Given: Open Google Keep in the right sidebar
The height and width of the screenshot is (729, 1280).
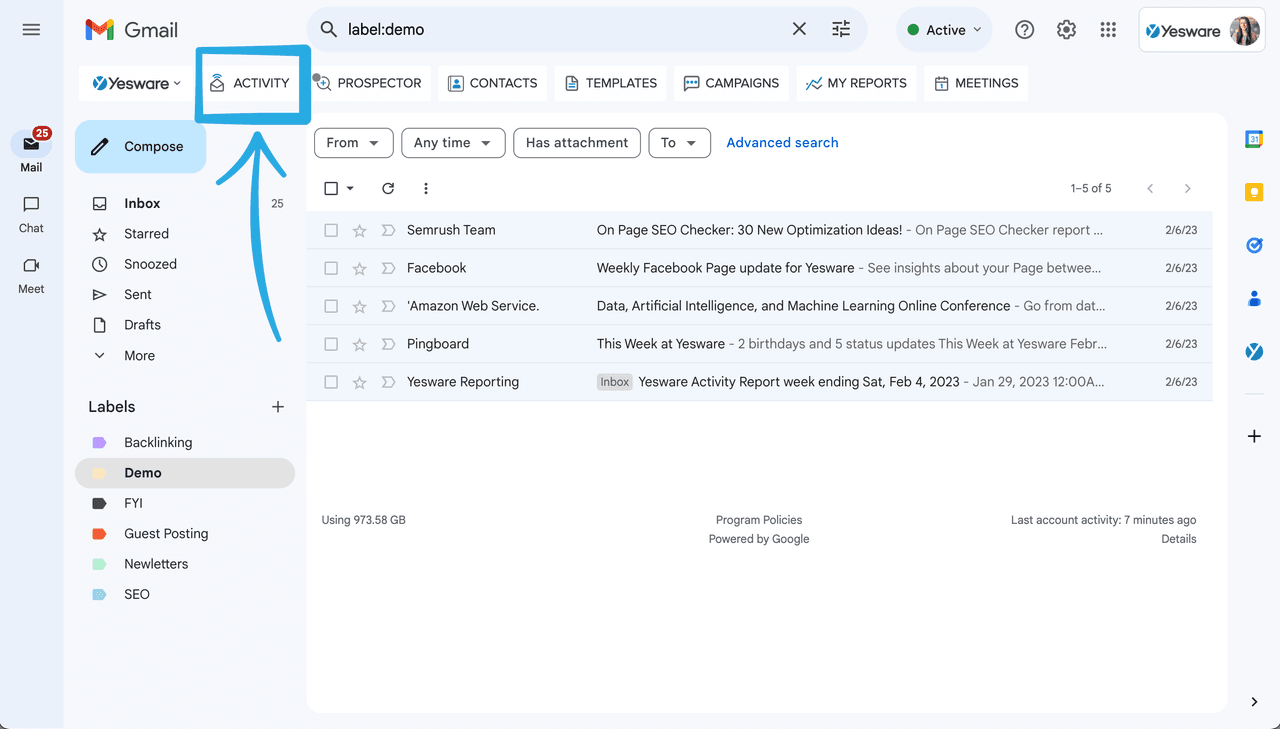Looking at the screenshot, I should tap(1254, 190).
